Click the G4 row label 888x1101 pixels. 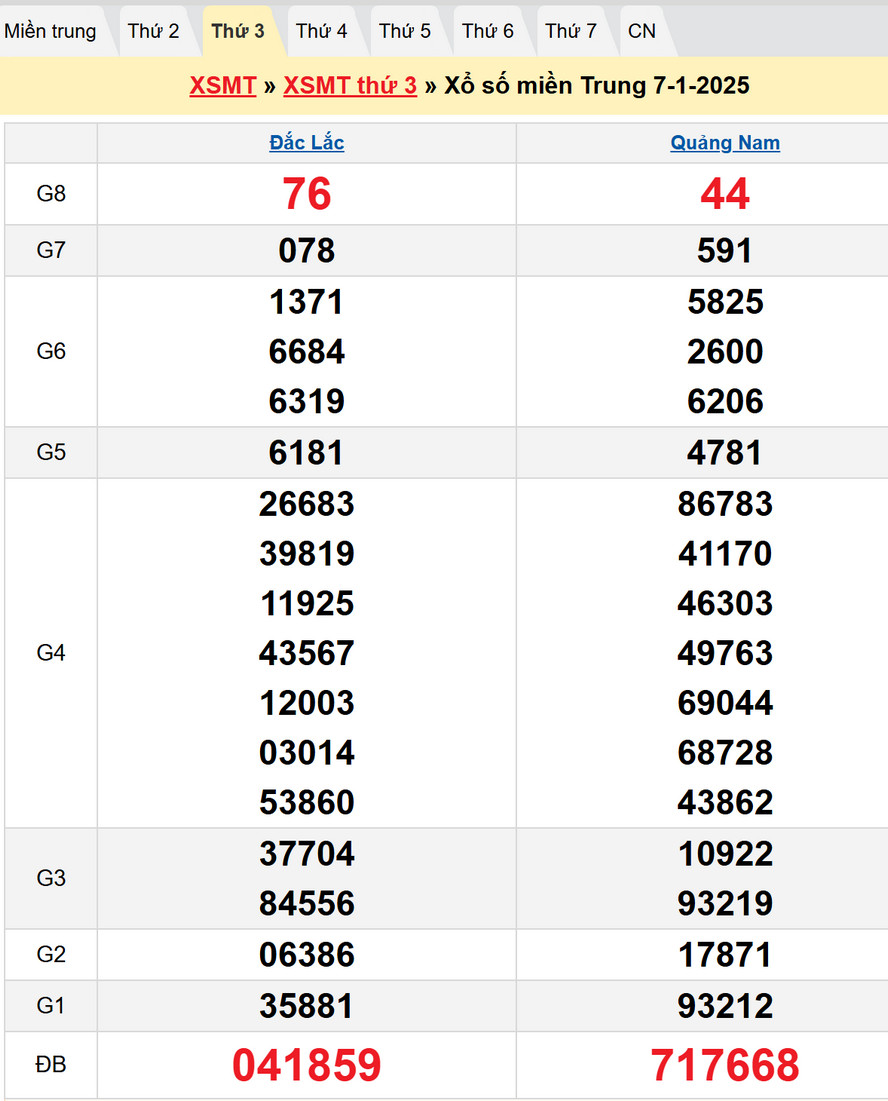51,653
